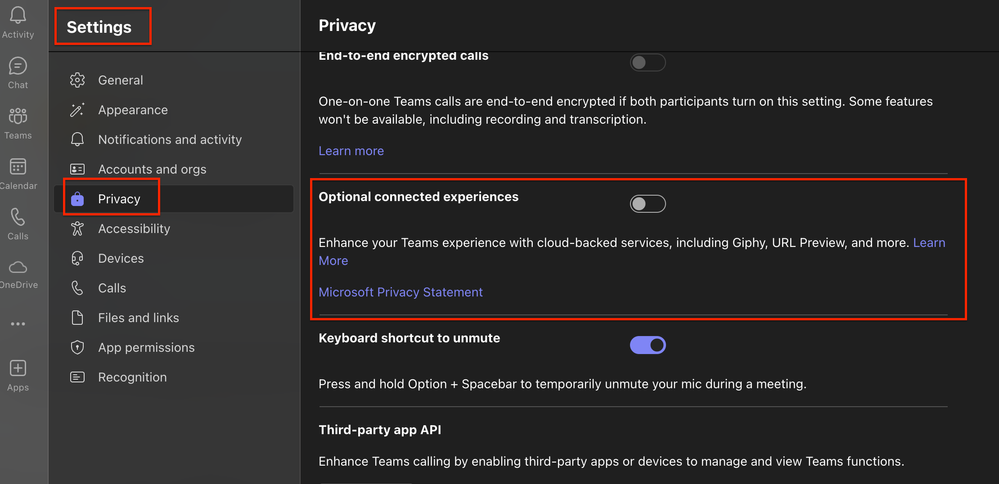The height and width of the screenshot is (484, 999).
Task: Select Accessibility settings section
Action: (134, 229)
